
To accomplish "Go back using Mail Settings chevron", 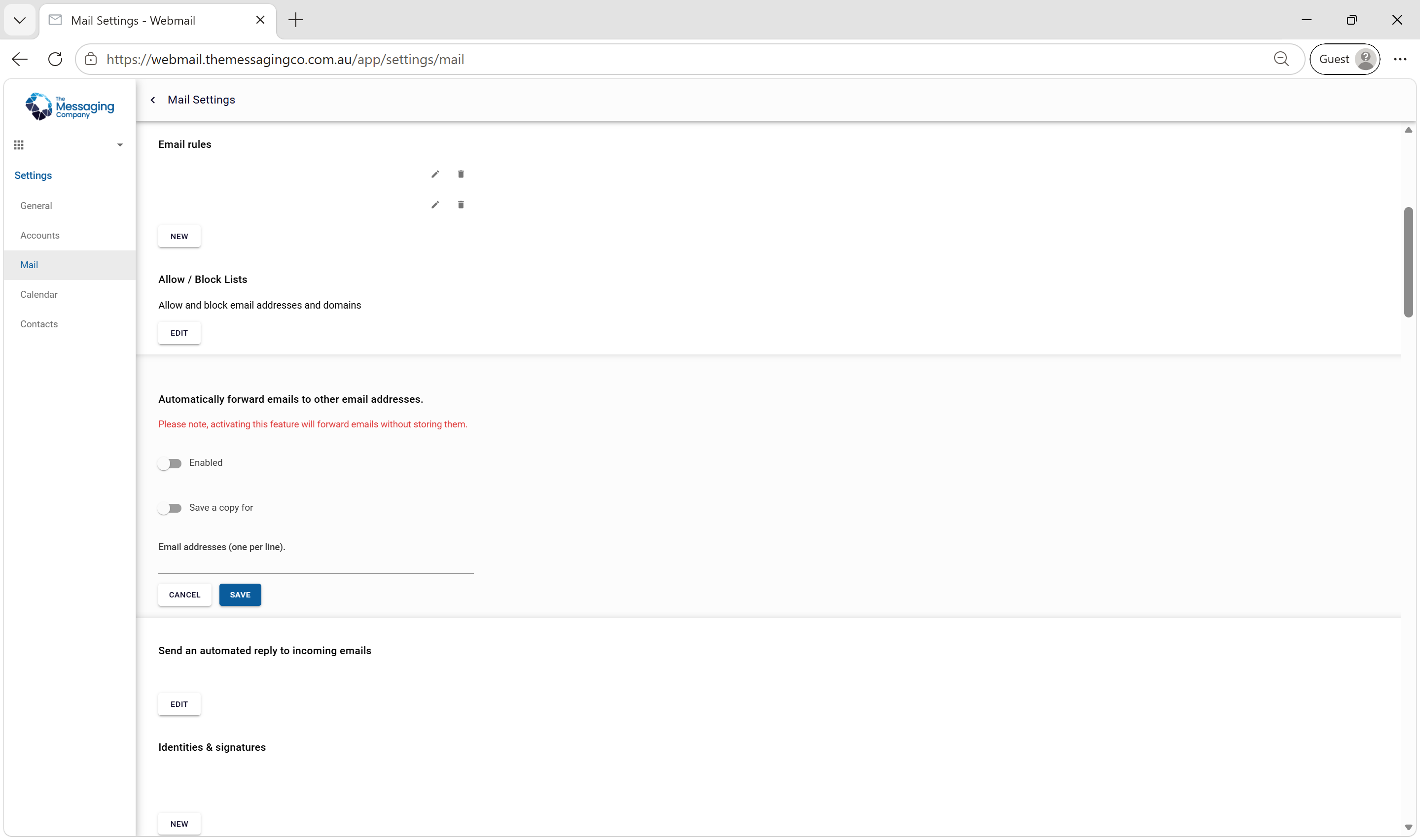I will pyautogui.click(x=153, y=100).
